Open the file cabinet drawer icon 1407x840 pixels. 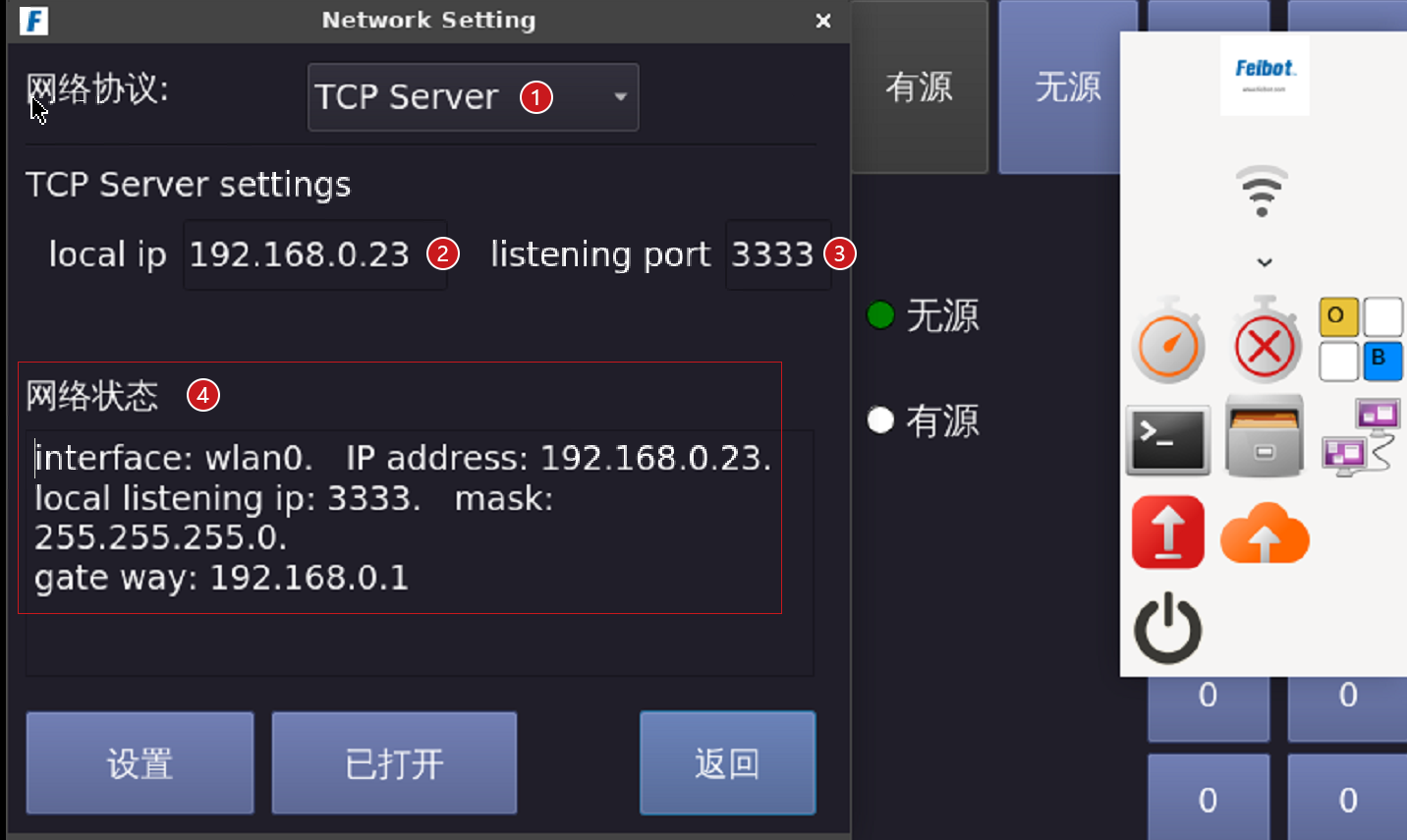(1265, 436)
